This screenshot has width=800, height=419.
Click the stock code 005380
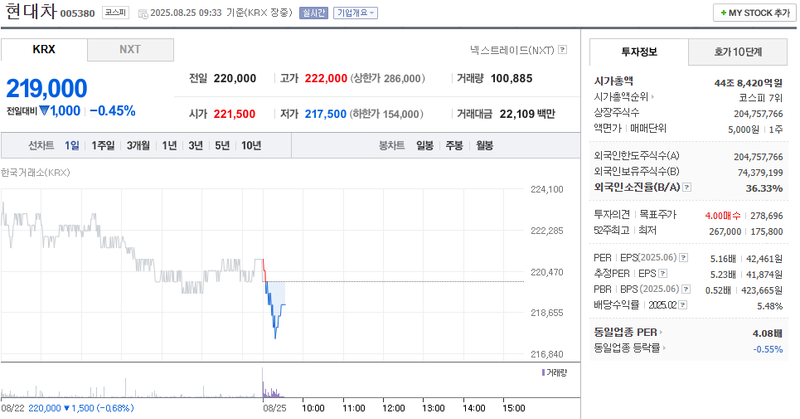[x=78, y=13]
